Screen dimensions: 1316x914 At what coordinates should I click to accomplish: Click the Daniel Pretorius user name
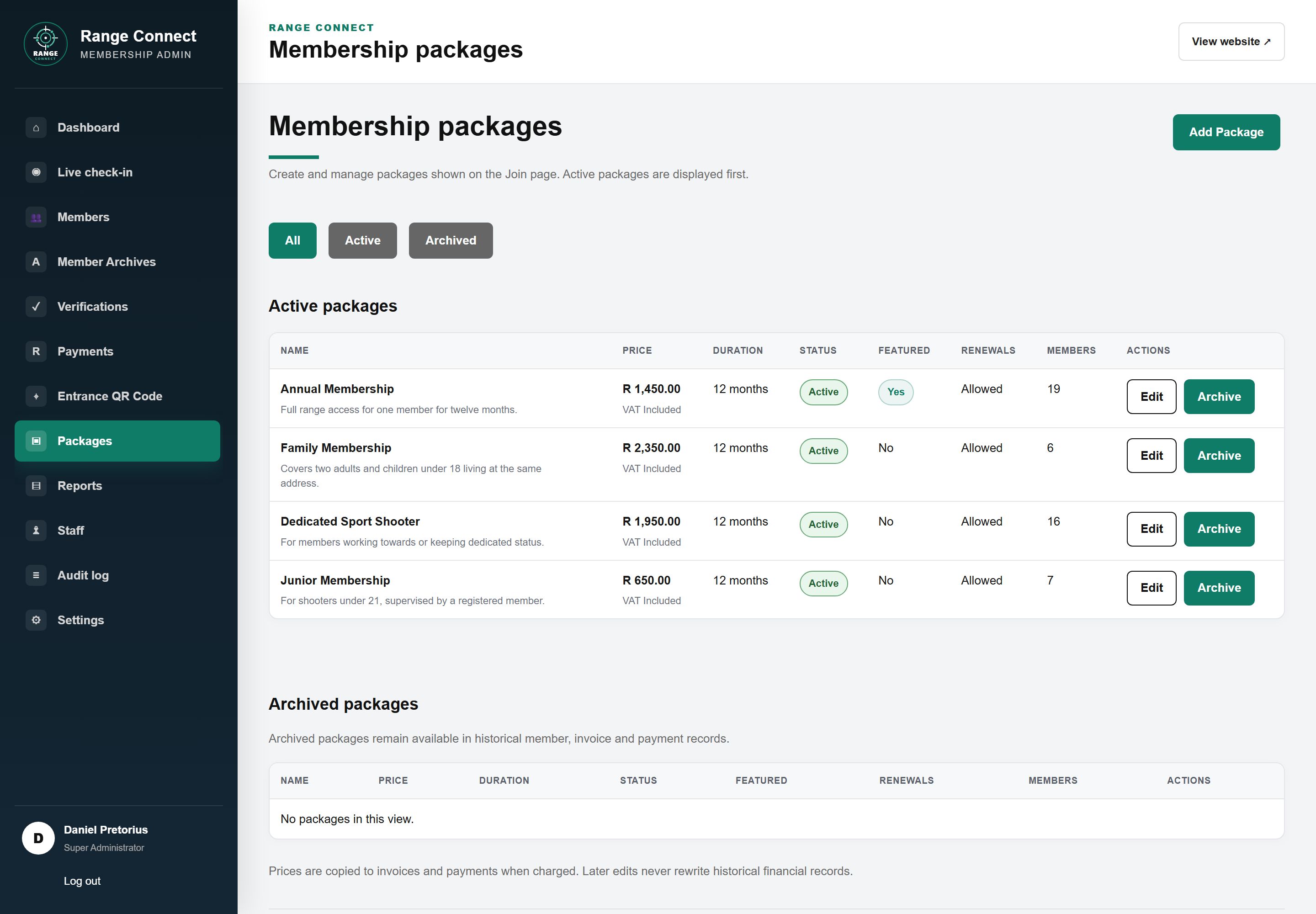(x=106, y=830)
